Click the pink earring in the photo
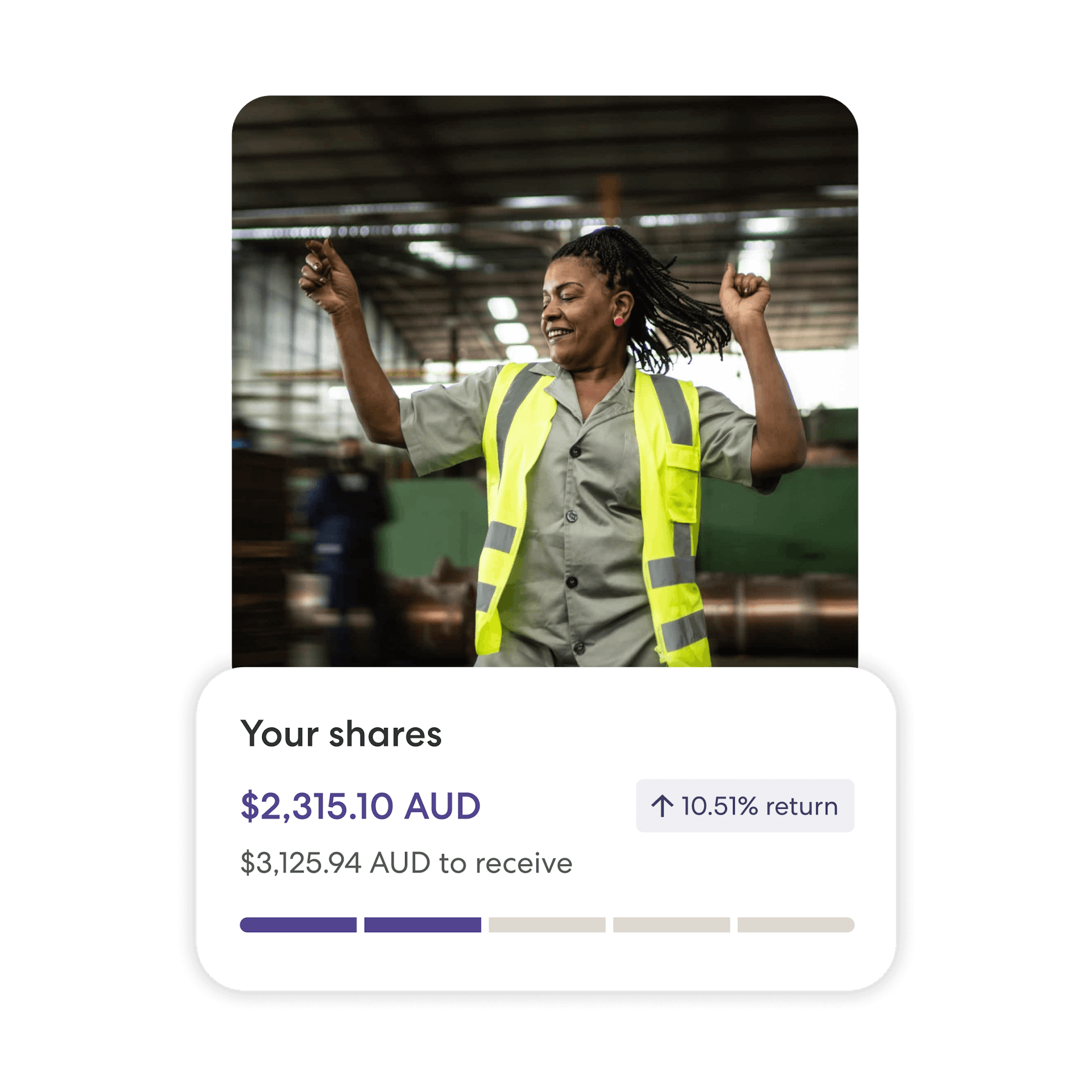The height and width of the screenshot is (1092, 1092). click(618, 321)
